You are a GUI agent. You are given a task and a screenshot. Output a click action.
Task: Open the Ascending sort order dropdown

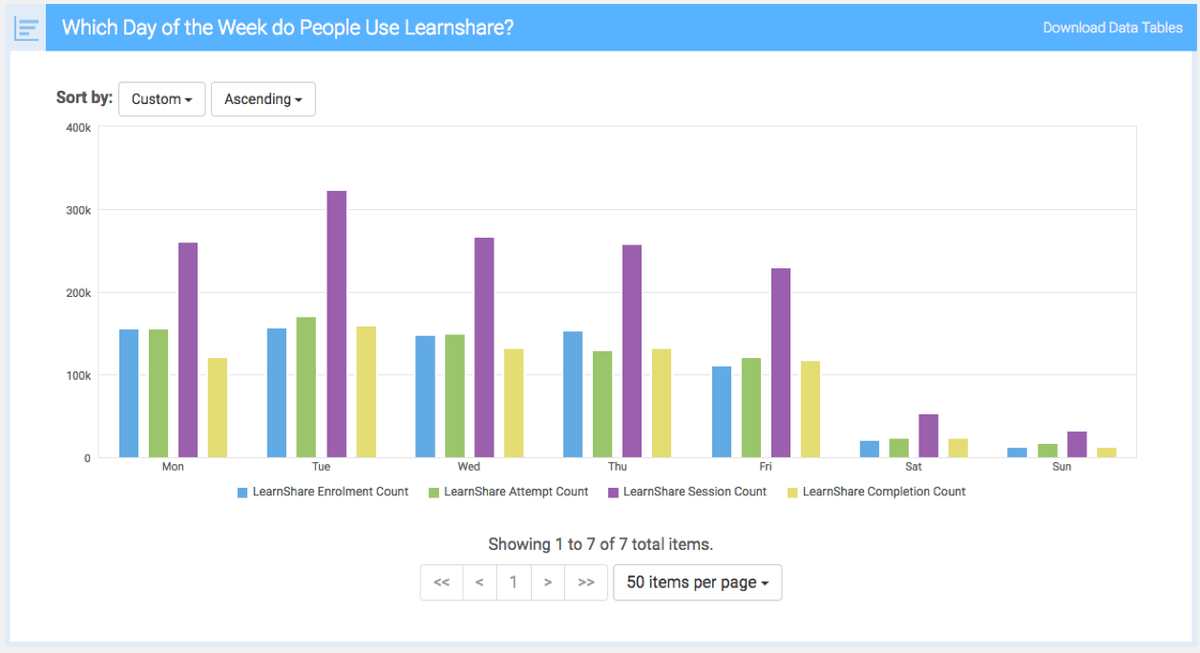click(263, 98)
